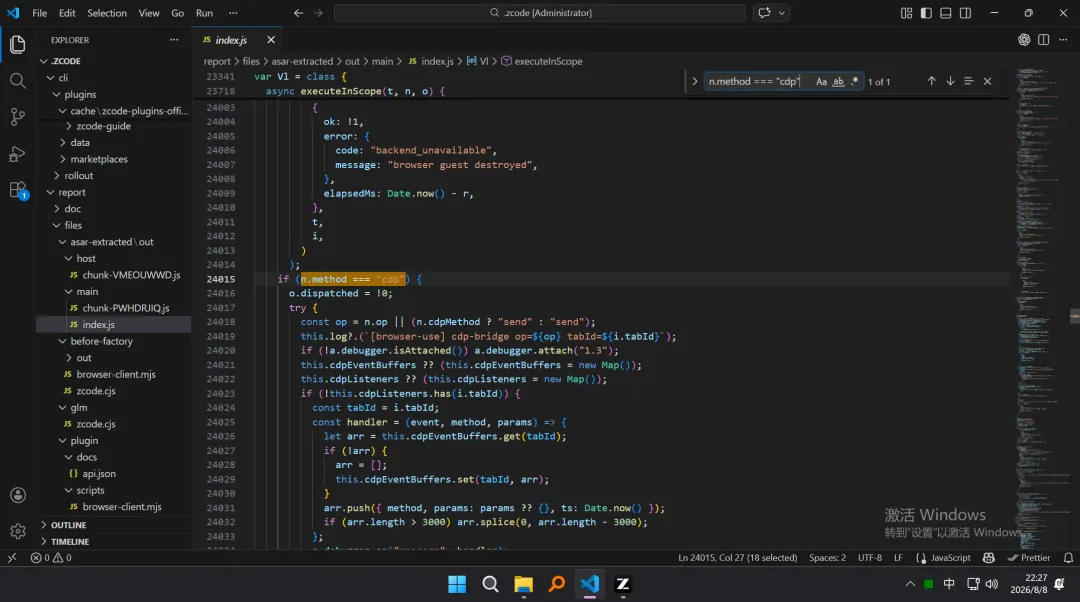Open the Explorer view in activity bar
Viewport: 1080px width, 602px height.
(x=18, y=45)
